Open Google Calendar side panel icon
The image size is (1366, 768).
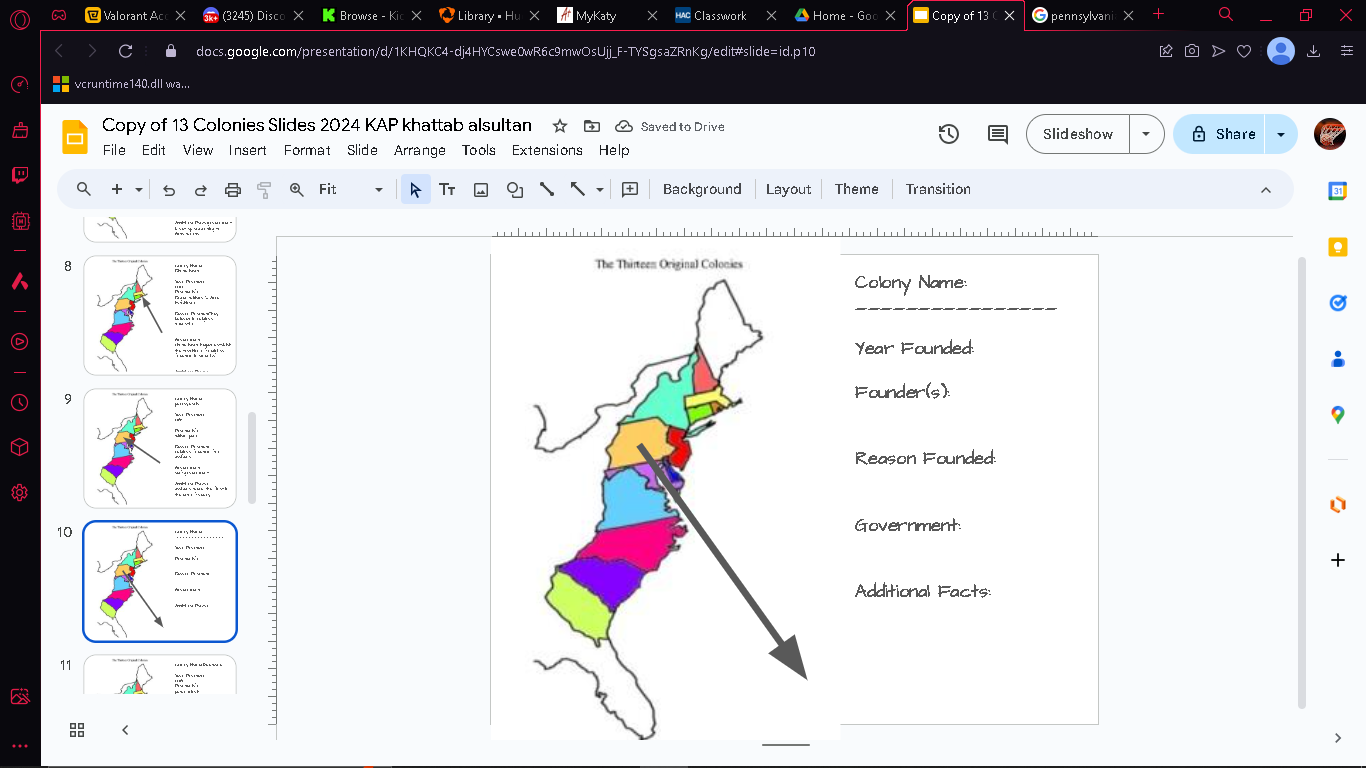(1338, 191)
